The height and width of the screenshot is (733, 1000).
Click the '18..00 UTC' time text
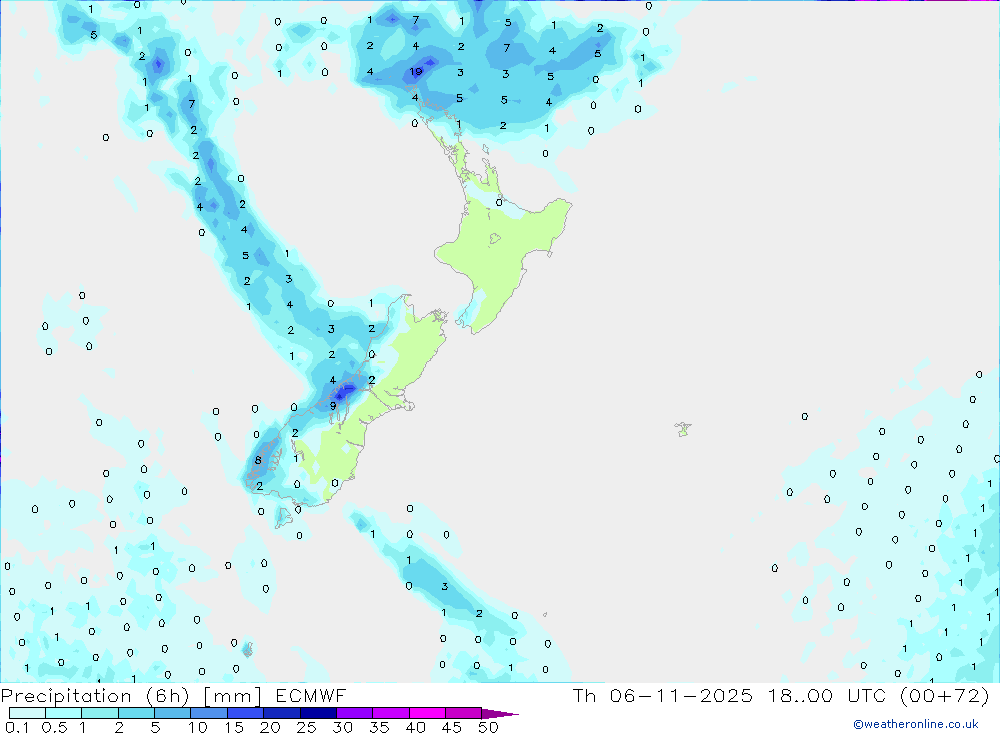click(827, 695)
